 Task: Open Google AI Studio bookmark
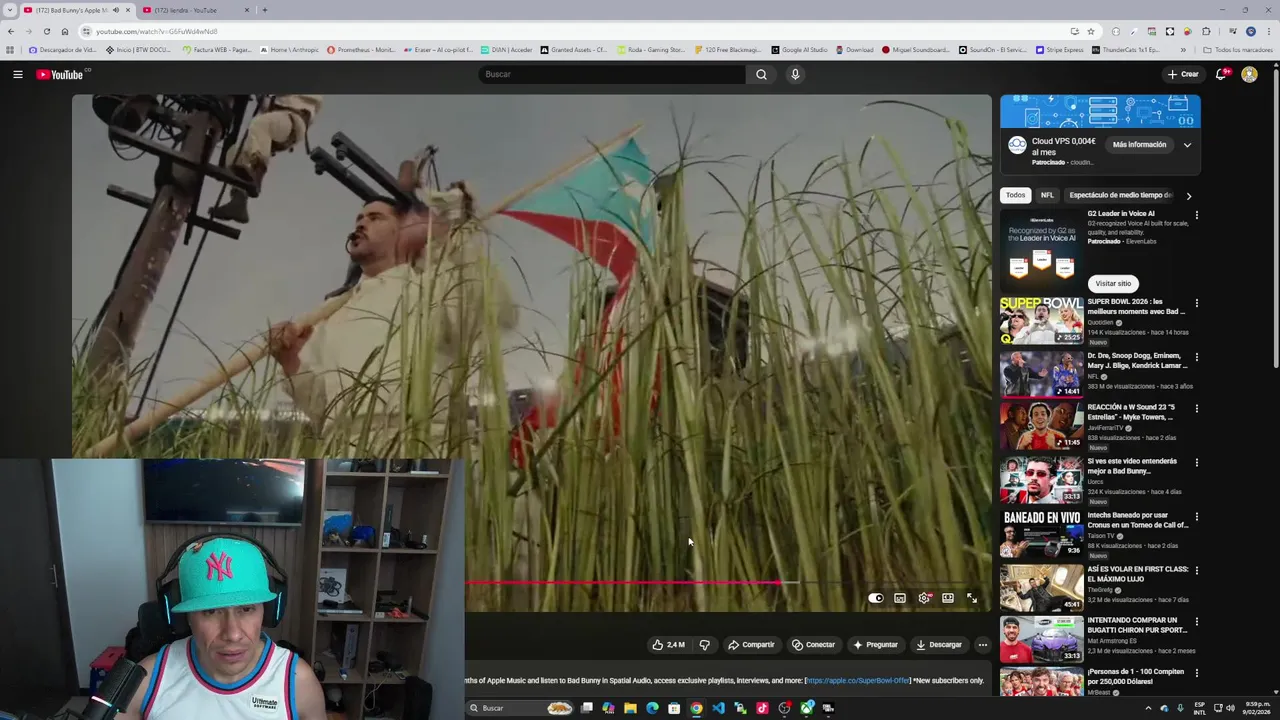[799, 50]
